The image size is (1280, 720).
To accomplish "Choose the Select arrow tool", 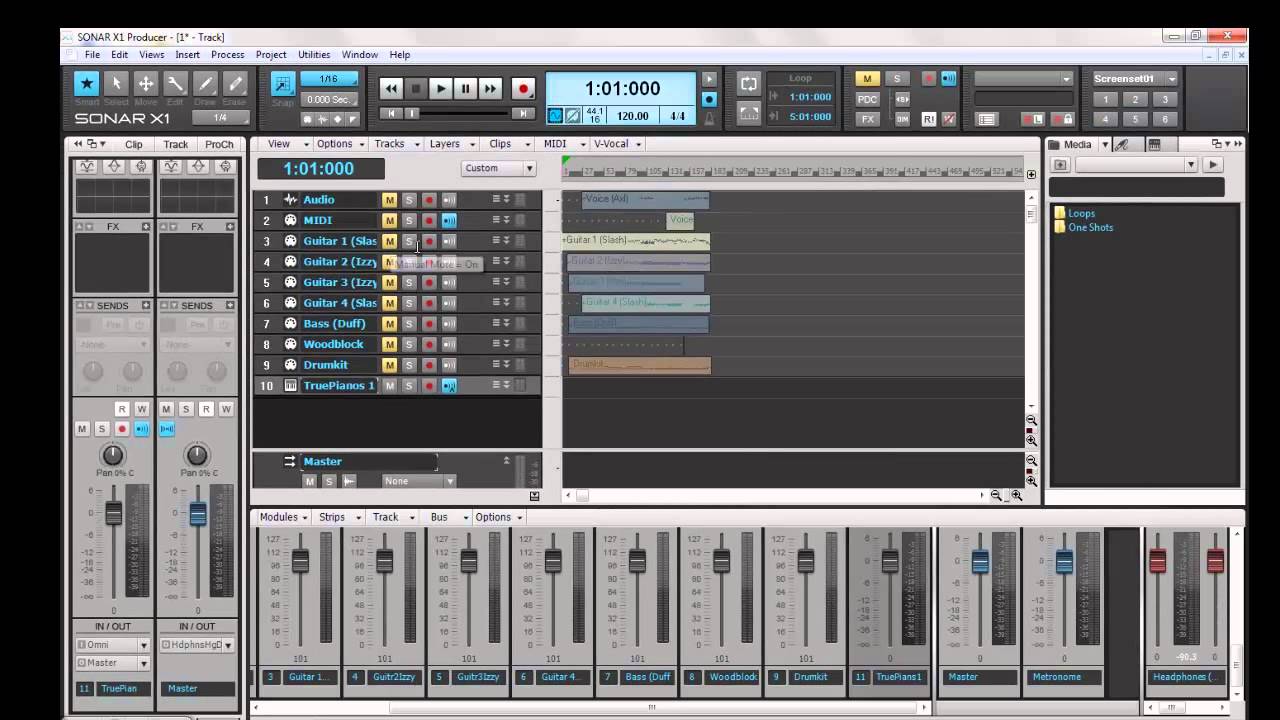I will pyautogui.click(x=116, y=84).
